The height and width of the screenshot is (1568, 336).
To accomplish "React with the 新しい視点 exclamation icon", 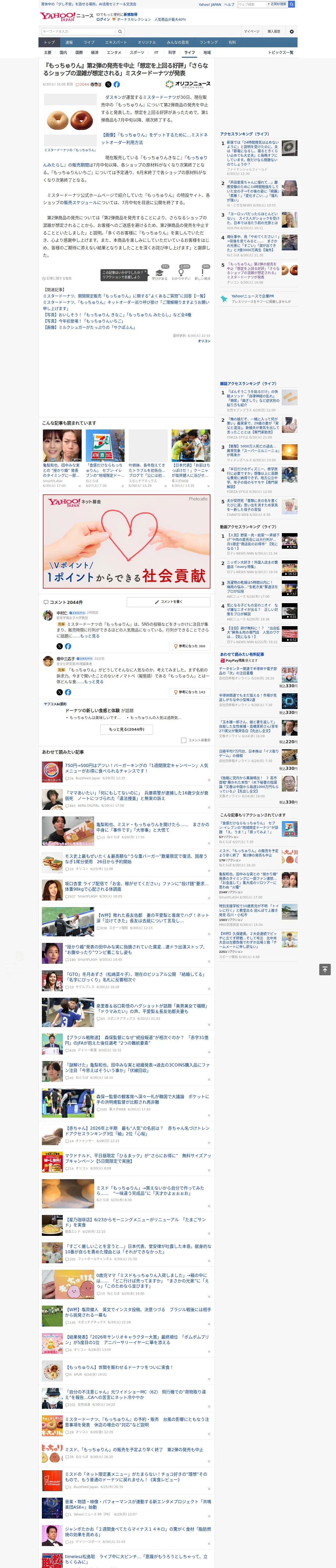I will [203, 272].
